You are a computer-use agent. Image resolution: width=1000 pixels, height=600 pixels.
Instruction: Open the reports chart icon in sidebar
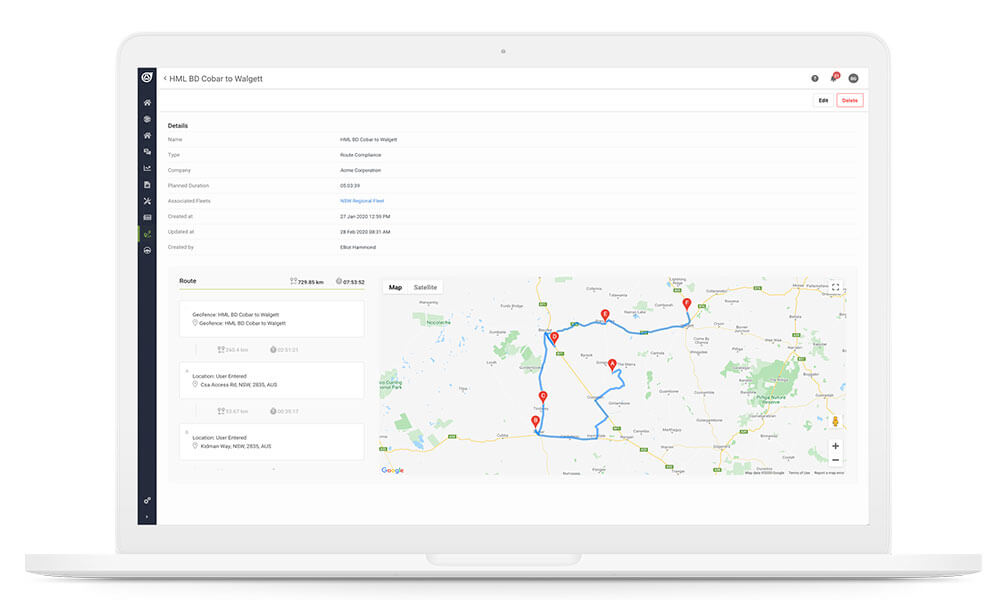(x=146, y=168)
